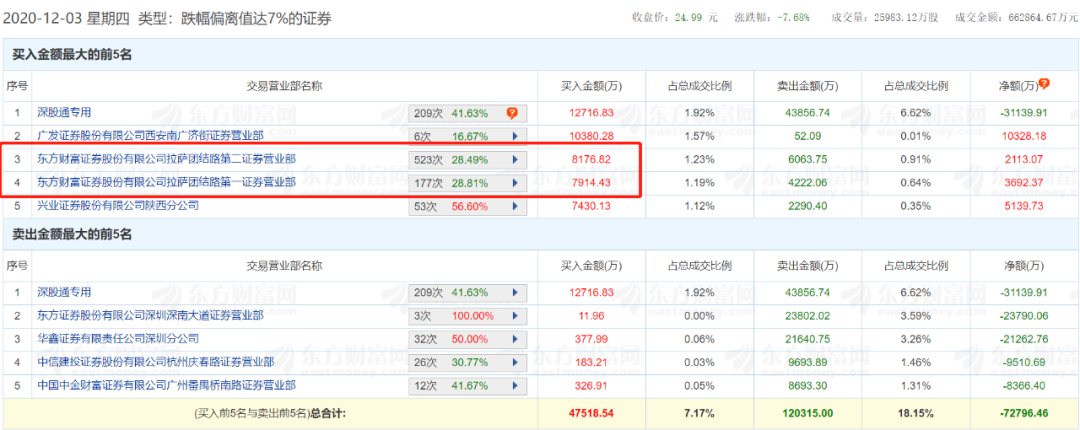Open 中国中金财富证券广州番禺桥南路证券营业部 link

point(167,385)
